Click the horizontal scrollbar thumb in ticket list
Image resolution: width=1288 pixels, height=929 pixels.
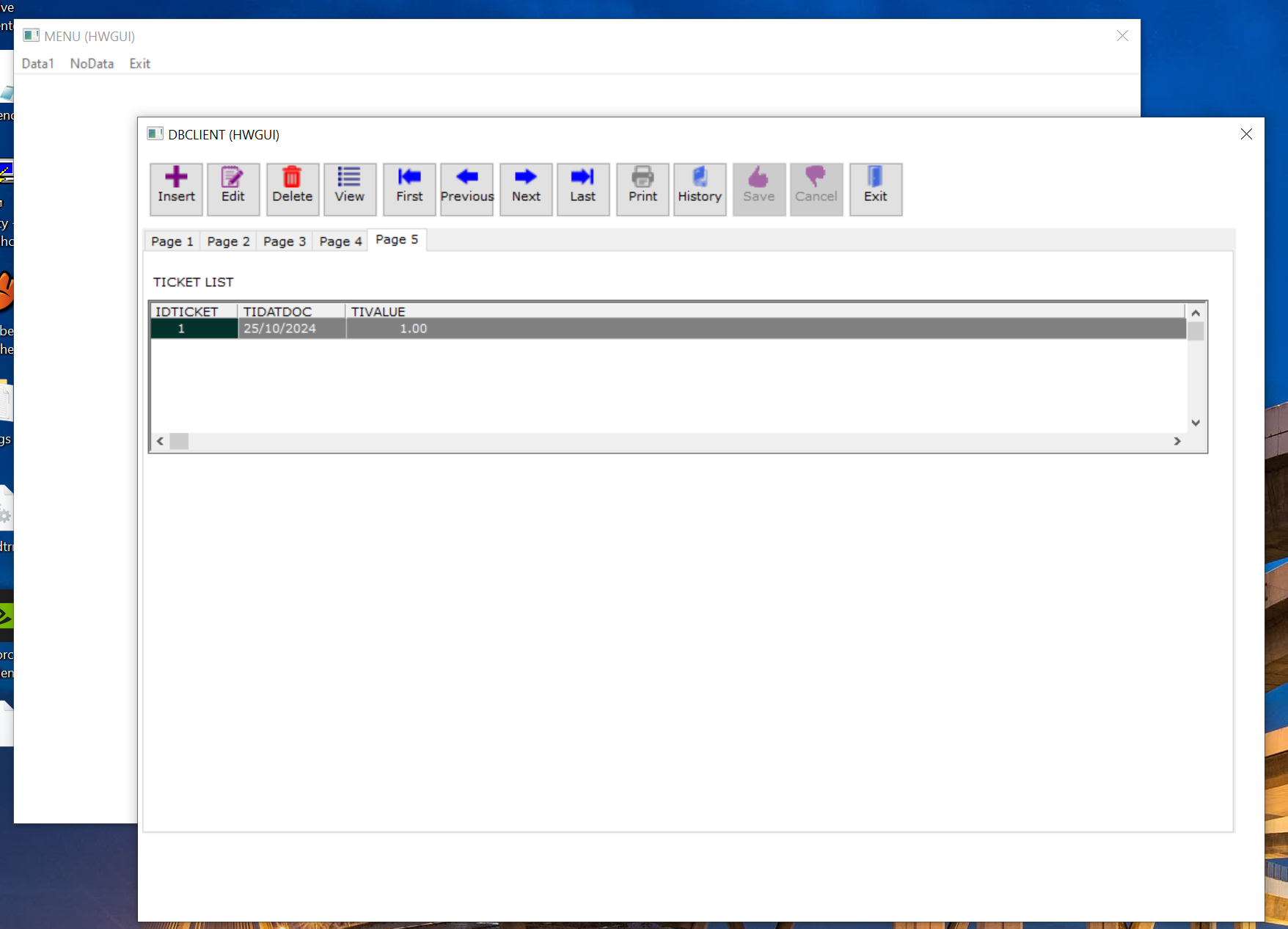pyautogui.click(x=179, y=441)
